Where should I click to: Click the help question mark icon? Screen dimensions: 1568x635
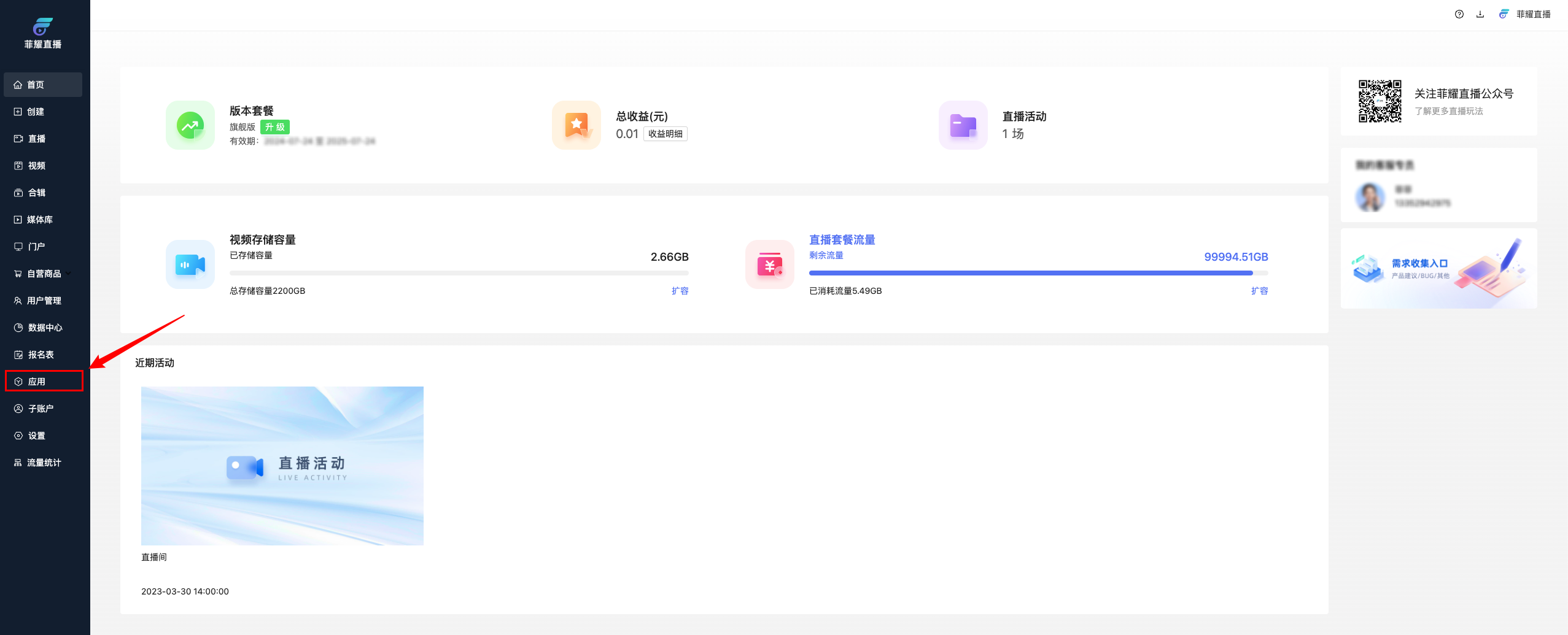pyautogui.click(x=1459, y=14)
